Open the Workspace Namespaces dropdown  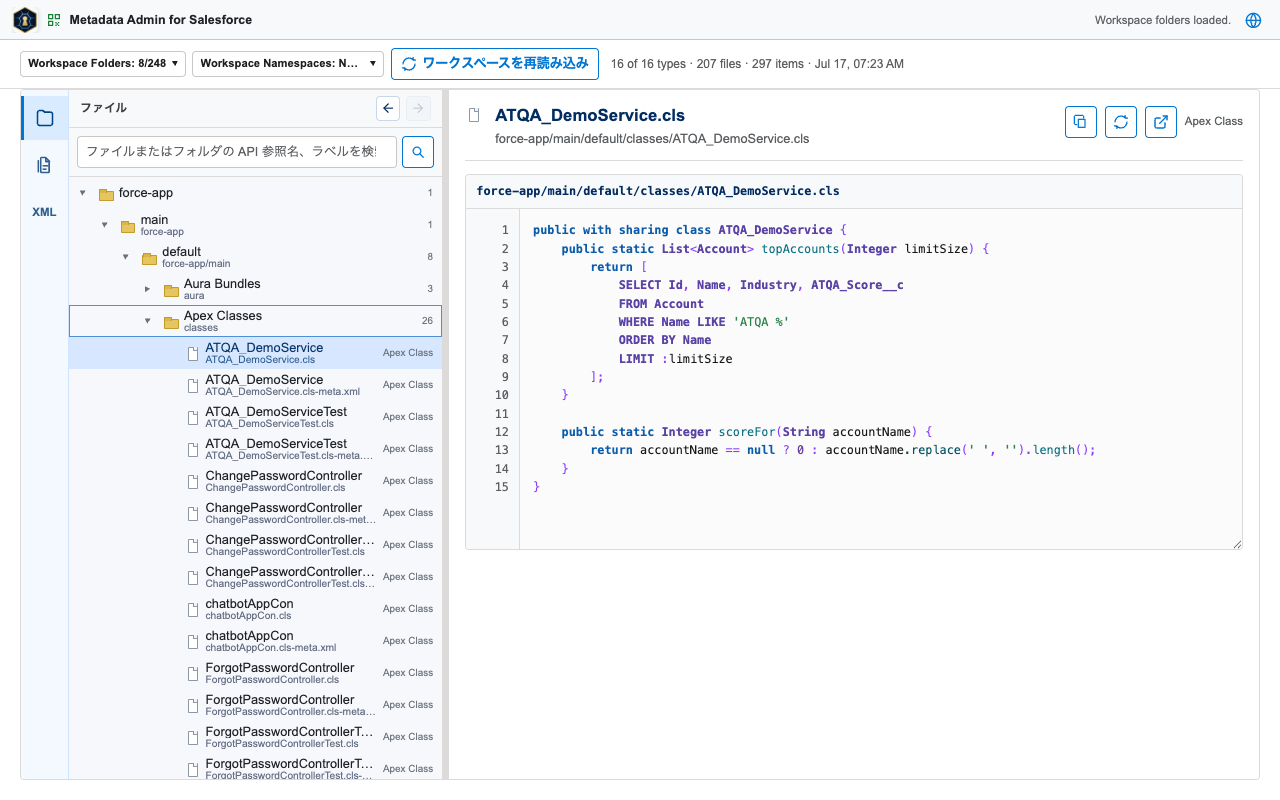[x=288, y=63]
